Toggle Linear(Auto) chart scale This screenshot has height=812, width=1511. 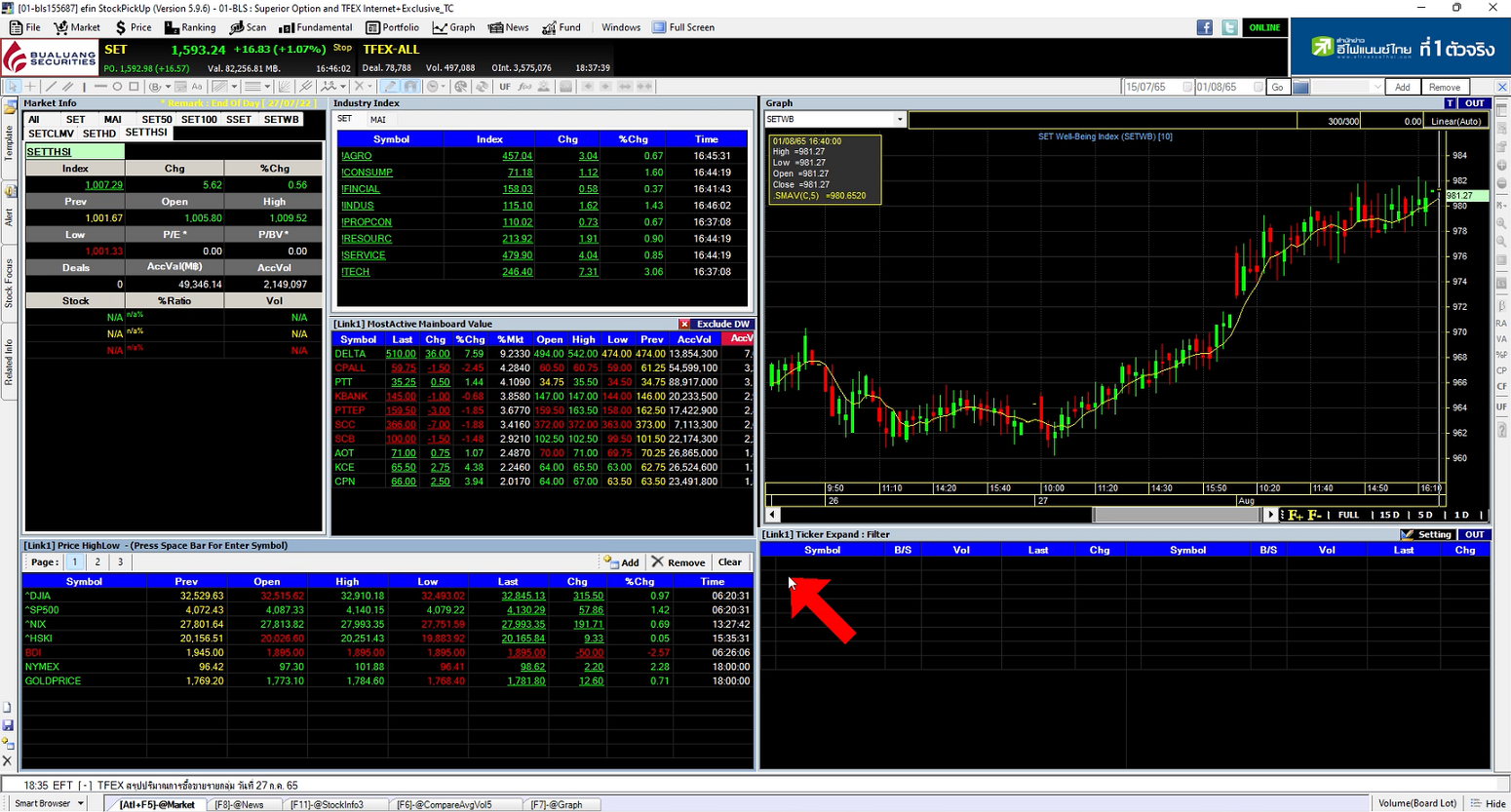[1455, 121]
